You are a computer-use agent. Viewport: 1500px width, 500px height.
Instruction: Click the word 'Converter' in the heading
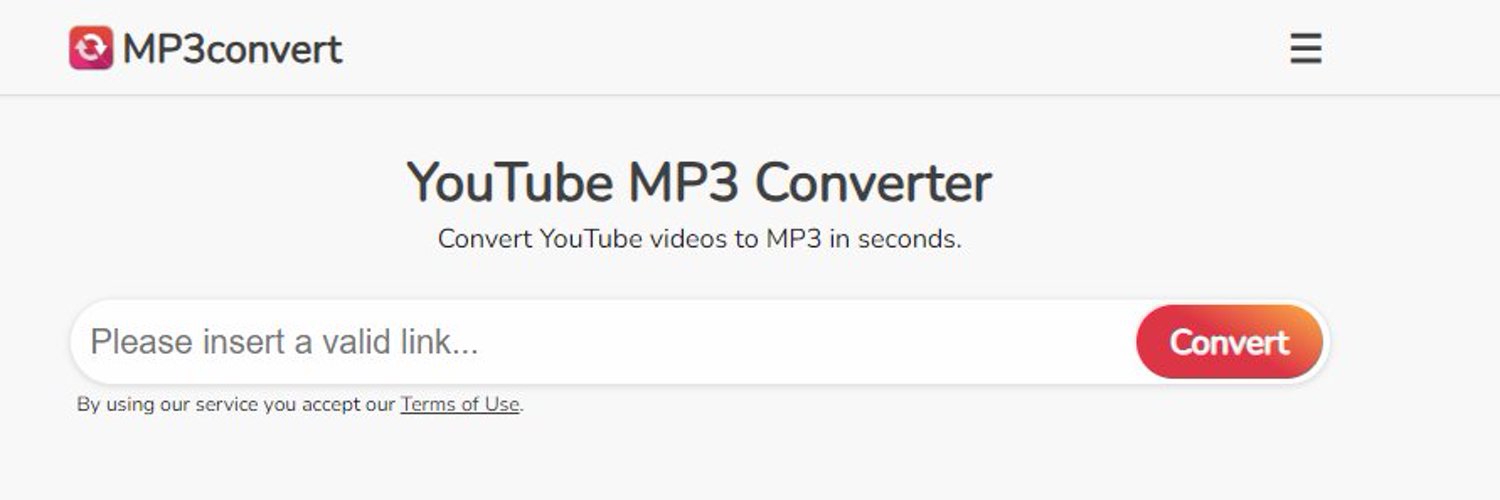pyautogui.click(x=873, y=182)
